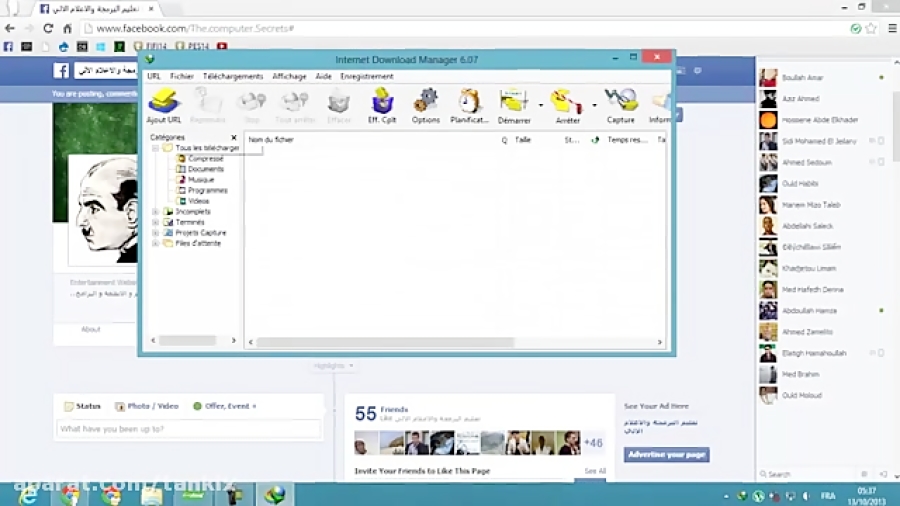Click the Reprendre toolbar icon

[x=208, y=106]
